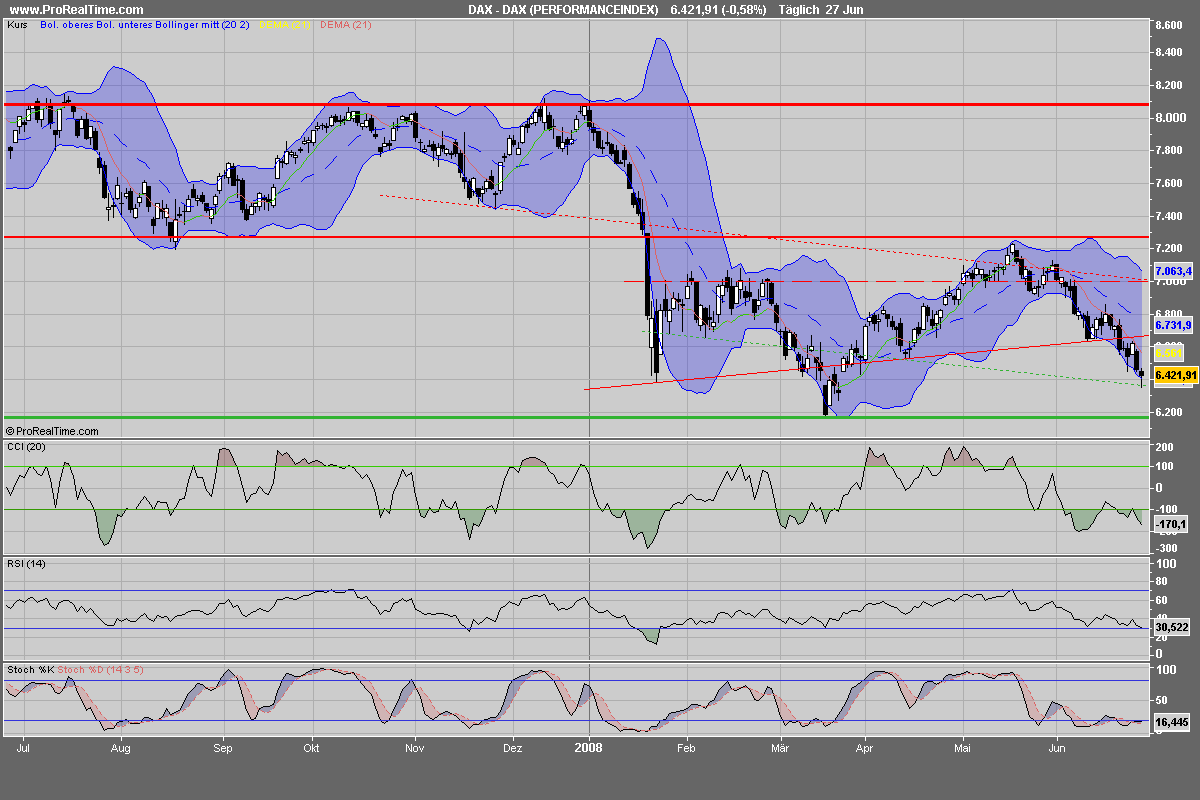Click the Feb month label on time axis

[x=686, y=746]
